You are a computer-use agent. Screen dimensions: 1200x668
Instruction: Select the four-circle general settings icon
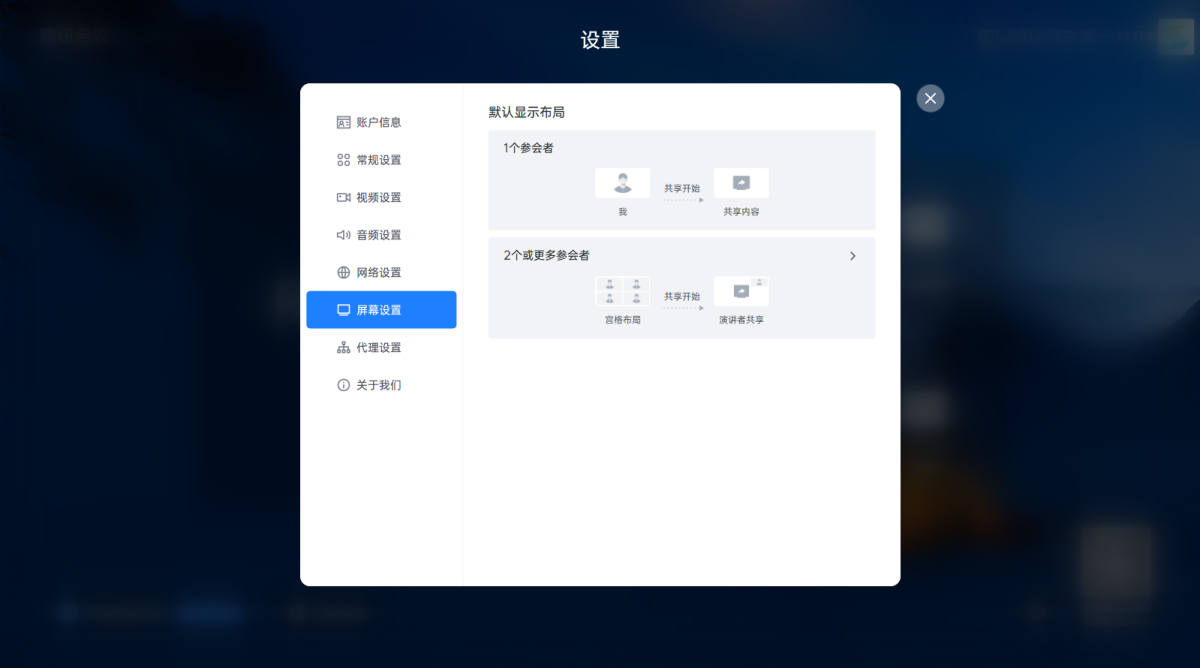343,160
